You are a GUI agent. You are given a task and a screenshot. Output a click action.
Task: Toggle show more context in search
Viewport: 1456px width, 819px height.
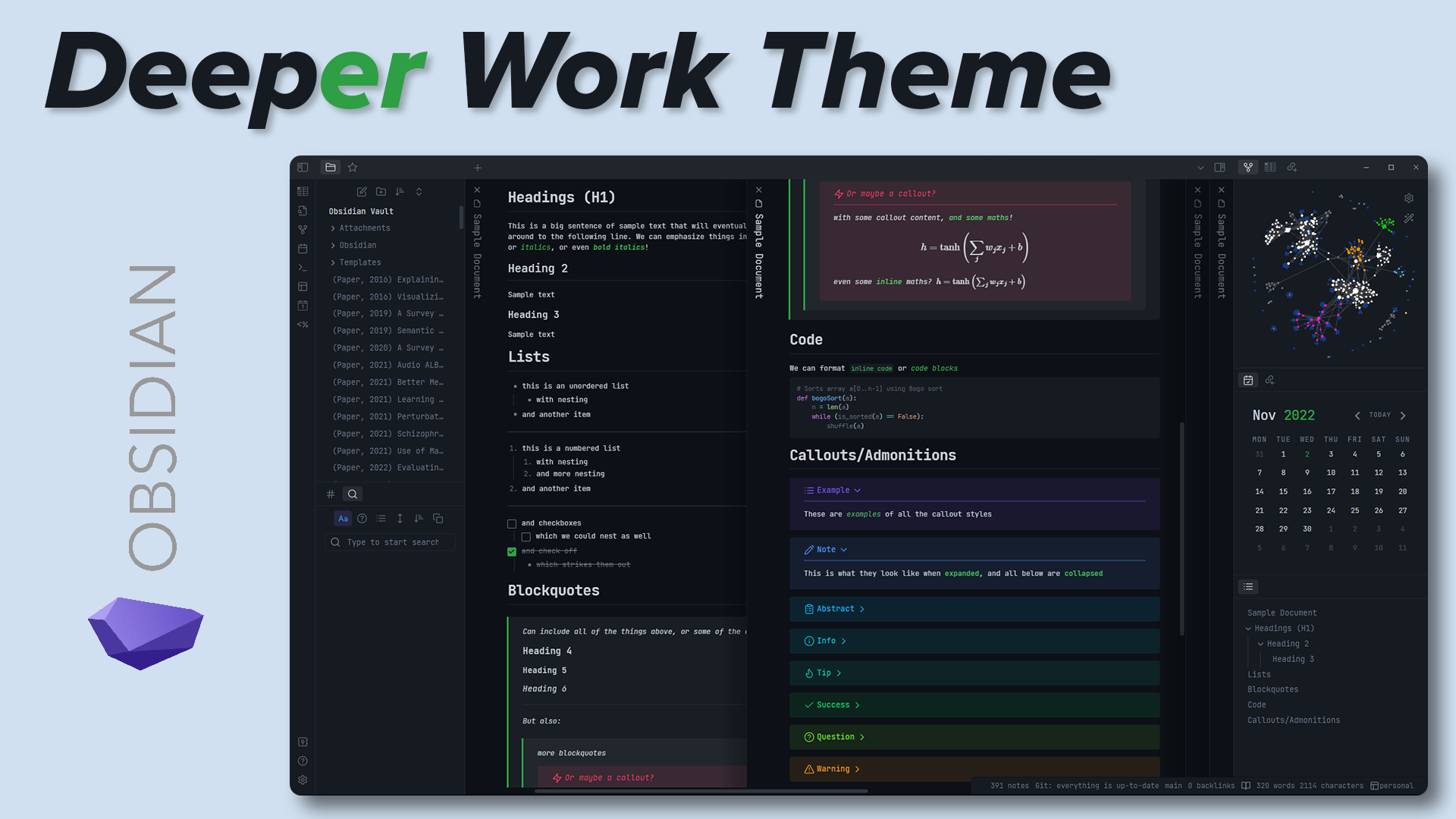point(400,519)
